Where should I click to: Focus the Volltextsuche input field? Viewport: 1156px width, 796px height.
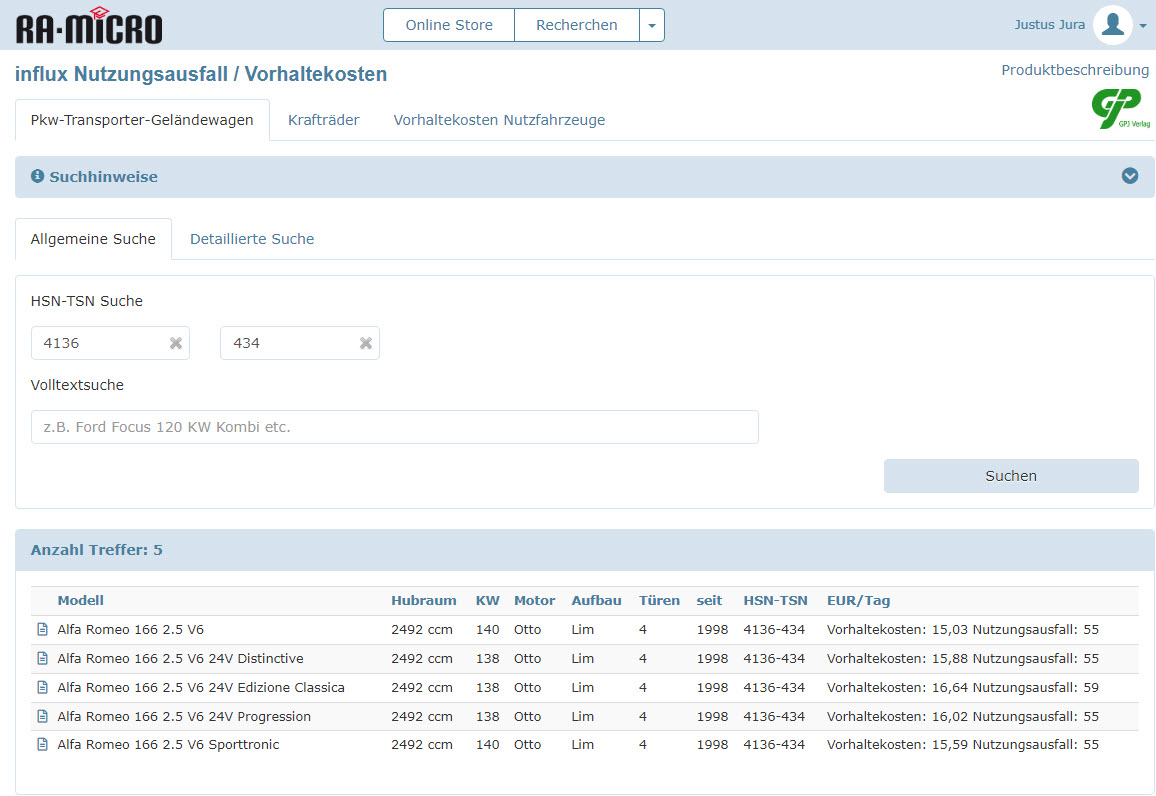[x=394, y=427]
